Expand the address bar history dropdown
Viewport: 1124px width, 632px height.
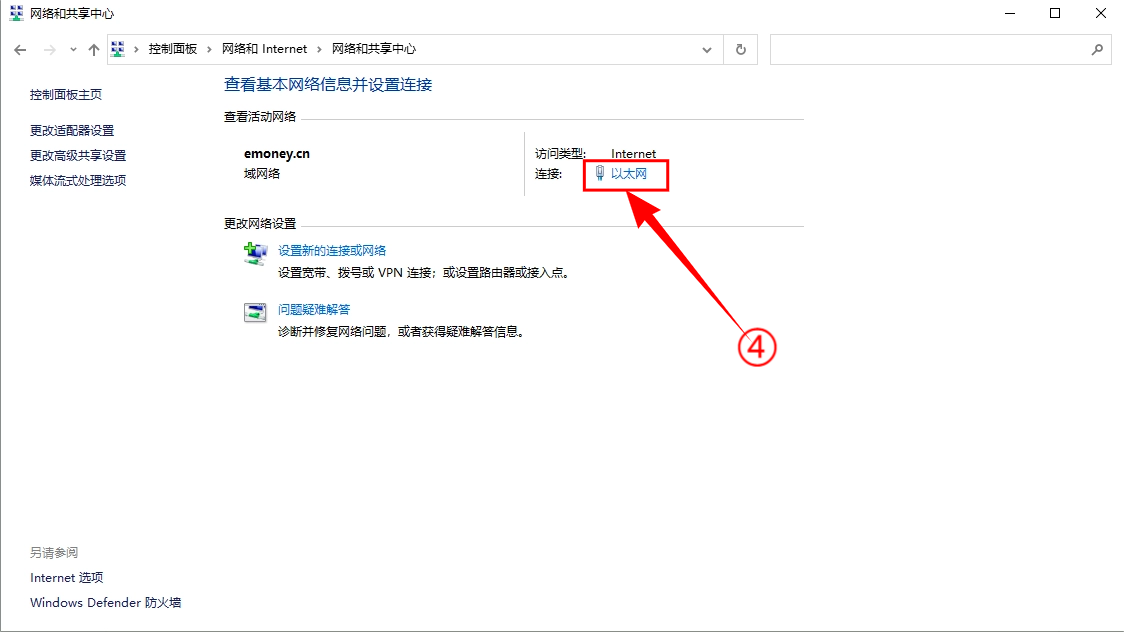707,49
